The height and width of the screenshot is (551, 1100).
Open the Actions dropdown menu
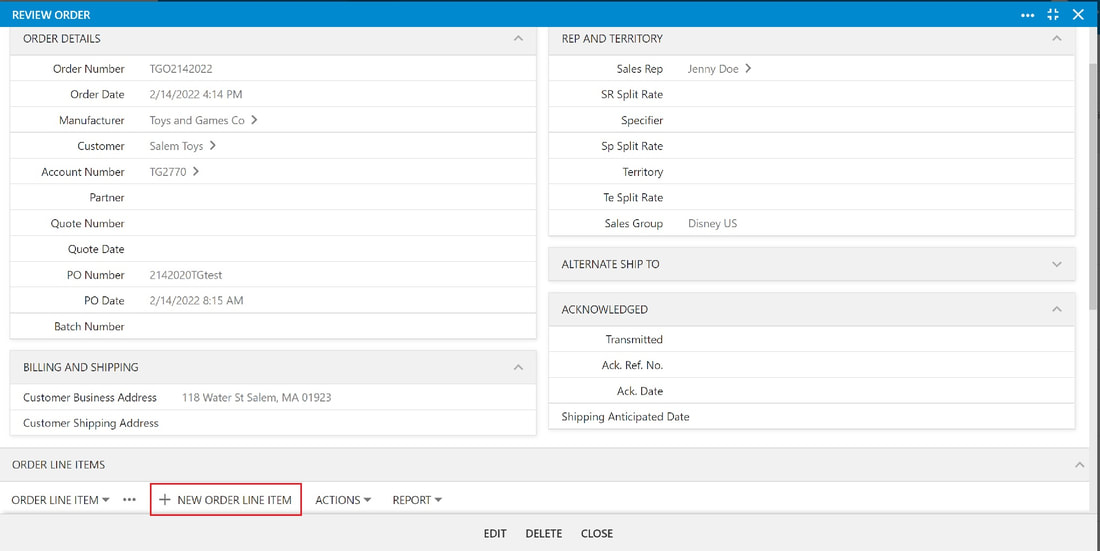point(343,500)
